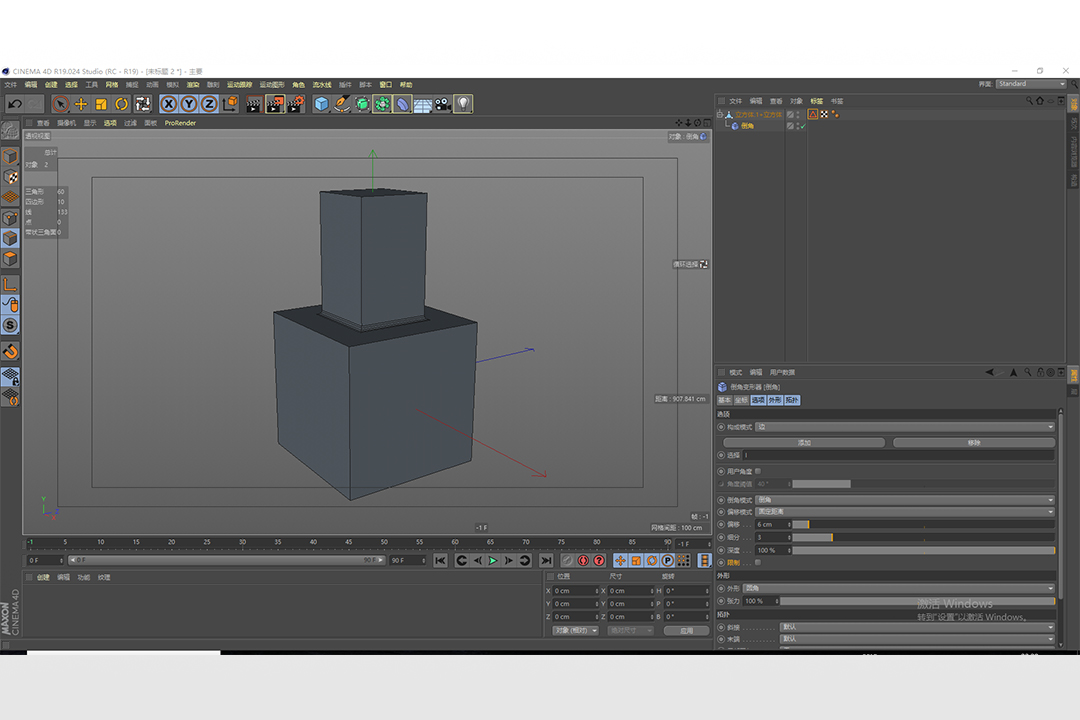The image size is (1080, 720).
Task: Open the 编辑 menu in main menu bar
Action: (31, 85)
